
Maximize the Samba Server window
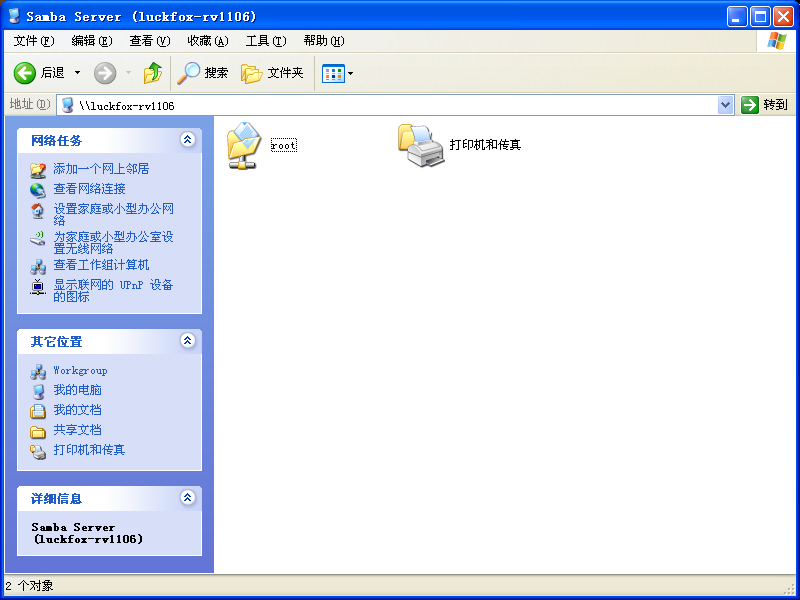[760, 17]
